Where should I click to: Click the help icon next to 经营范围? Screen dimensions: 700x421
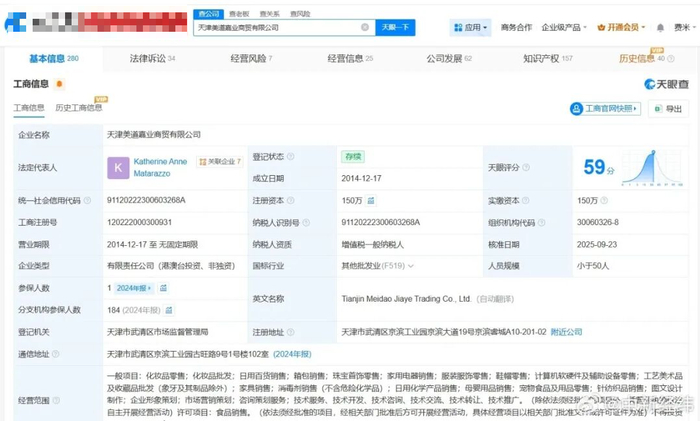[56, 400]
